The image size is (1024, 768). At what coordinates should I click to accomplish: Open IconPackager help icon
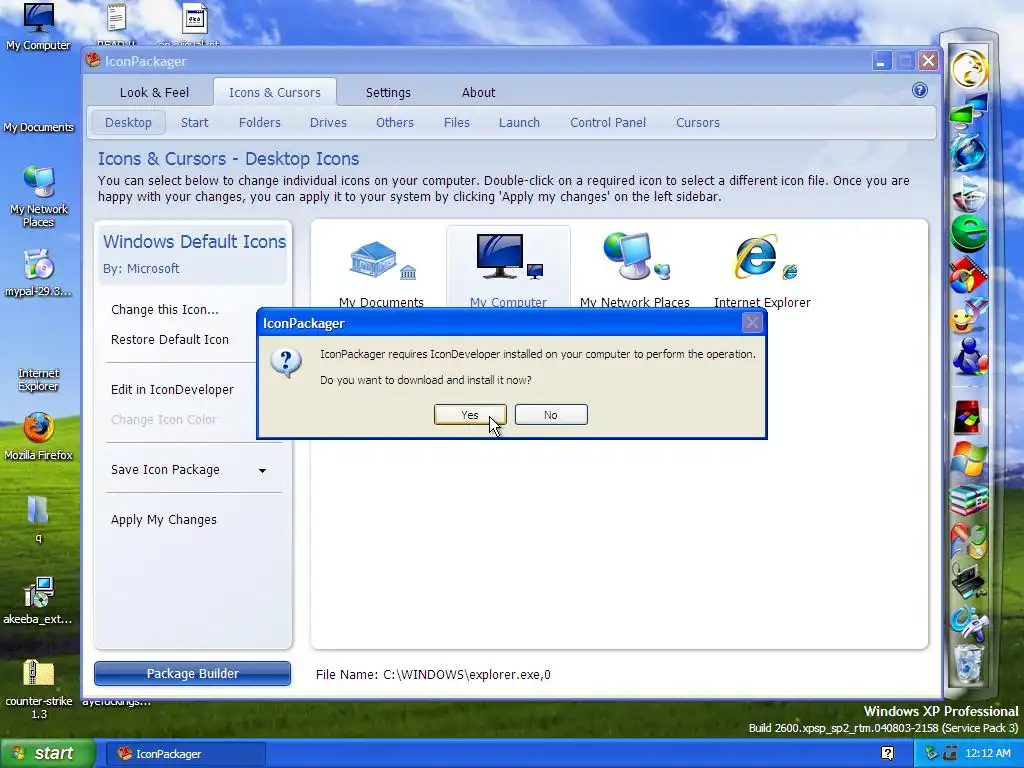point(920,90)
